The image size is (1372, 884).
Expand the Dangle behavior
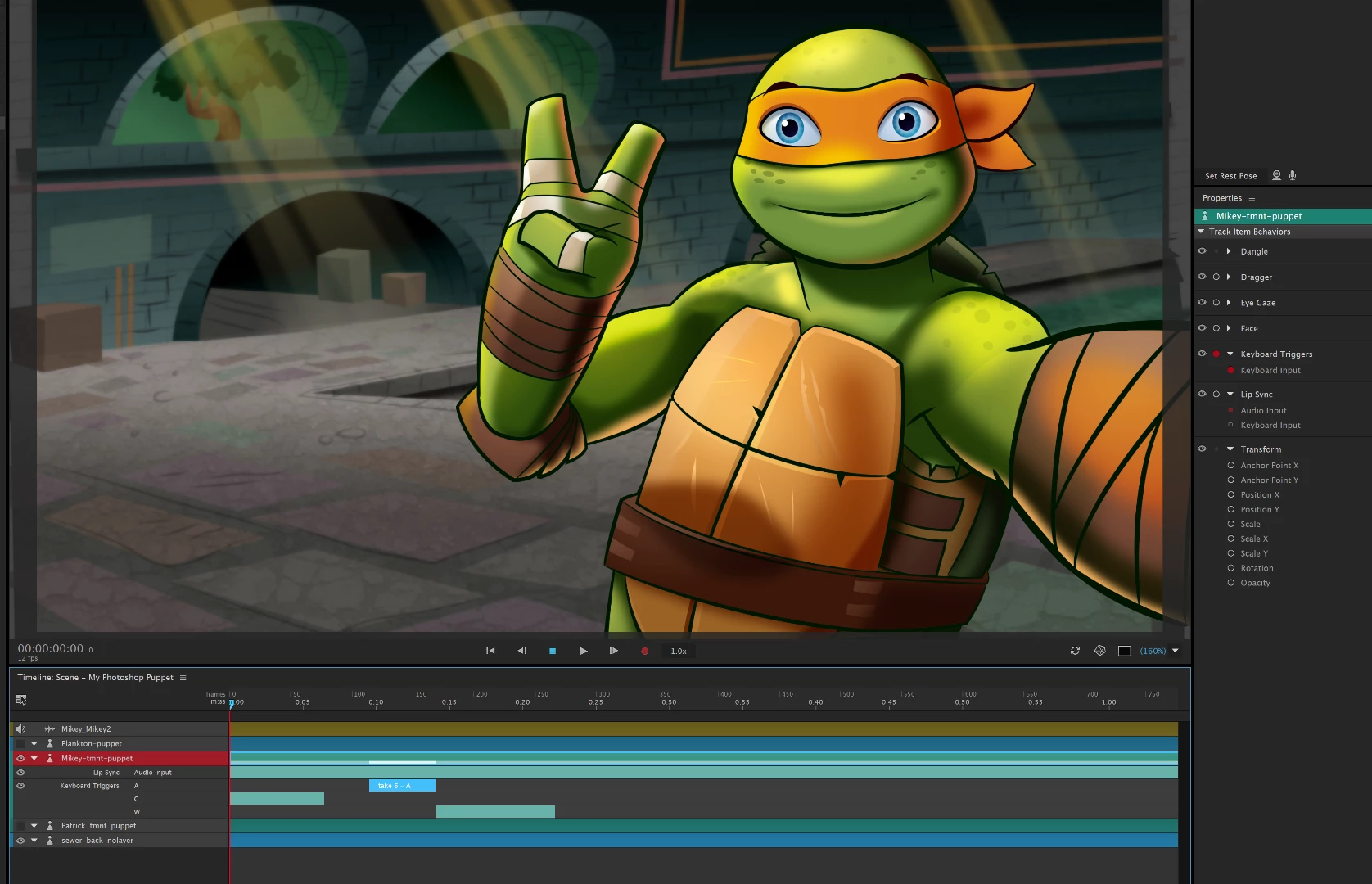pyautogui.click(x=1229, y=251)
